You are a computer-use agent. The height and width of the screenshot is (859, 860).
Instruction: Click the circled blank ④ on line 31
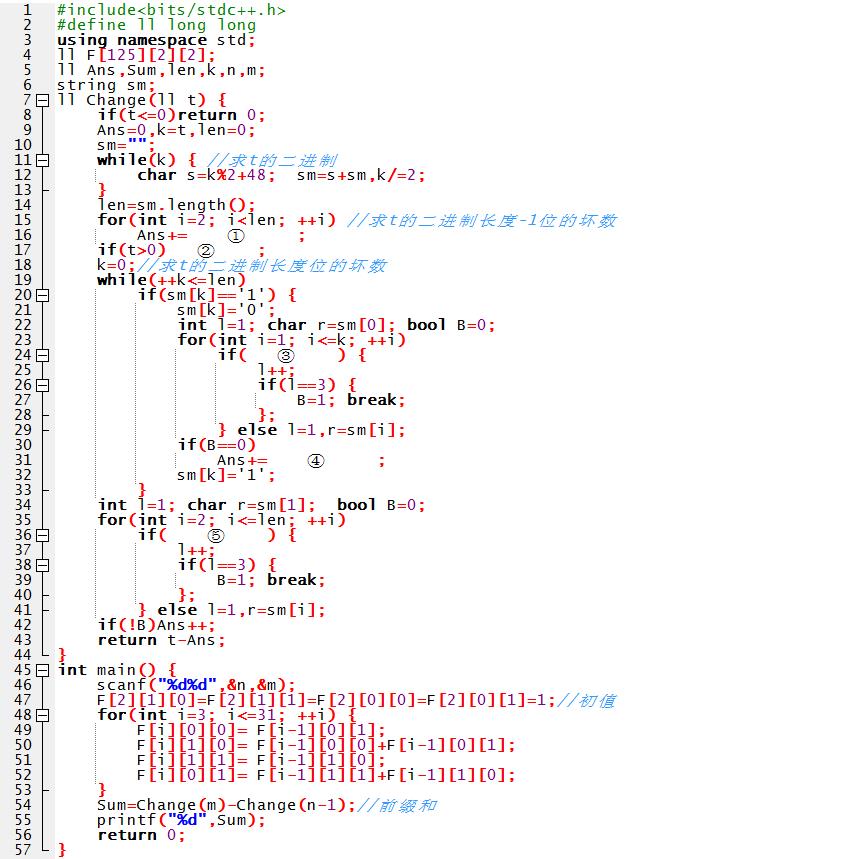(x=315, y=461)
